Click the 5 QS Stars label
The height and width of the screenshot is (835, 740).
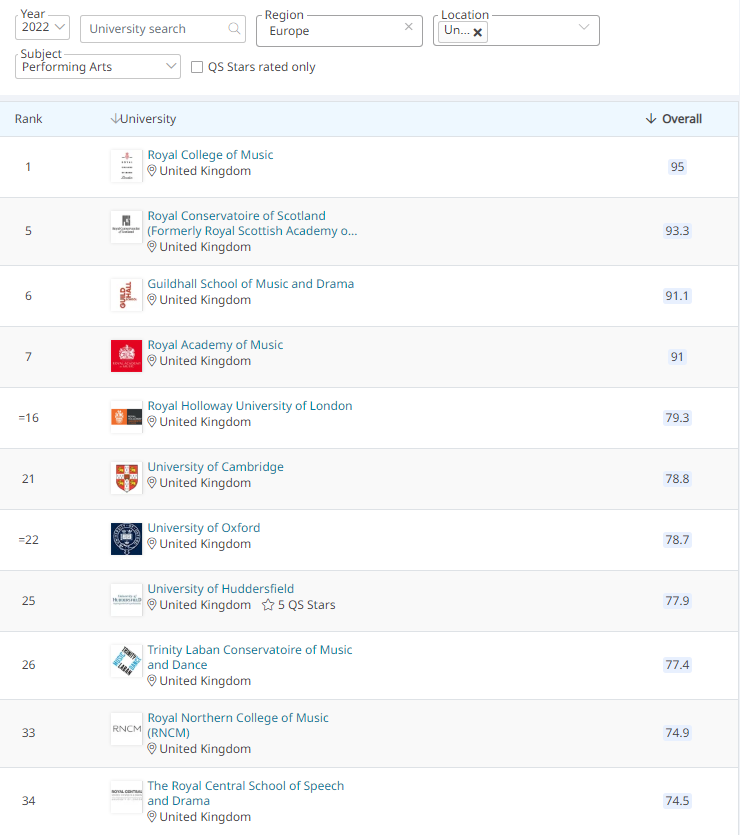(307, 605)
